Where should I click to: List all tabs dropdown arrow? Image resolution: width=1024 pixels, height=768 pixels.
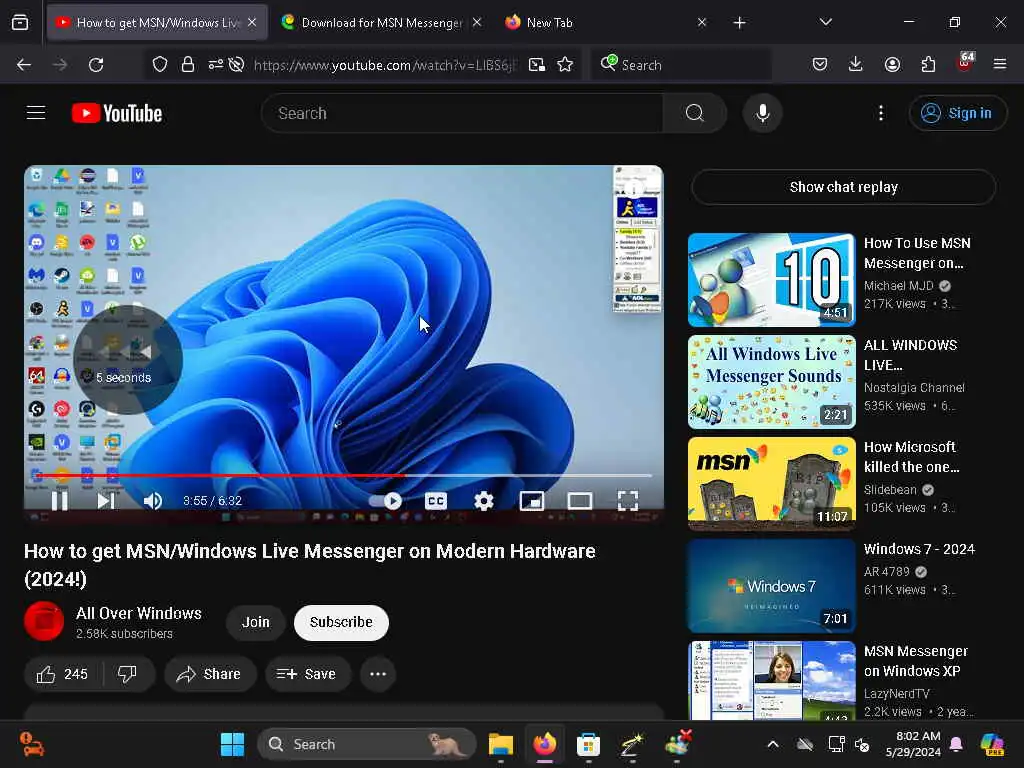(825, 22)
